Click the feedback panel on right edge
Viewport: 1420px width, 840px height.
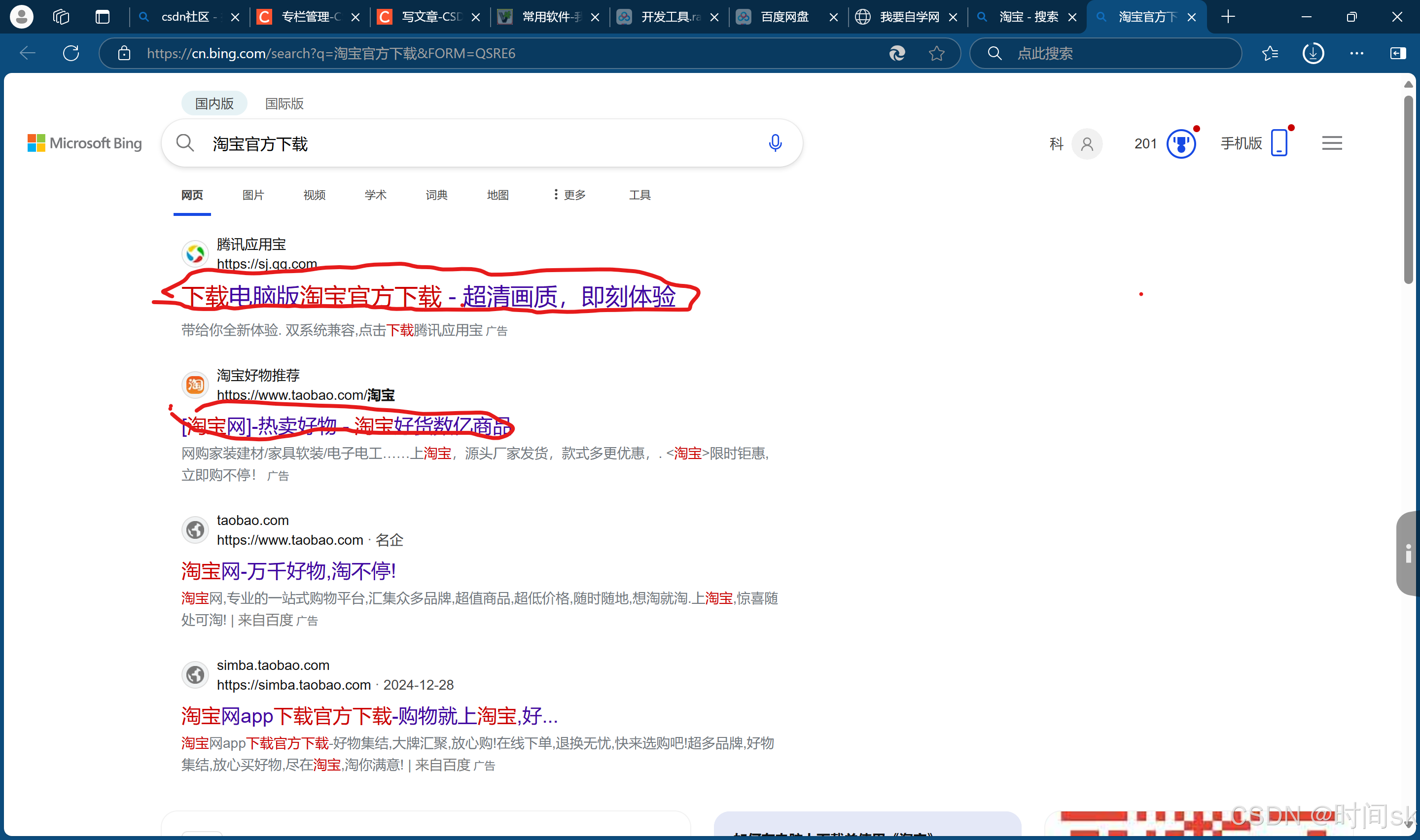pyautogui.click(x=1408, y=553)
